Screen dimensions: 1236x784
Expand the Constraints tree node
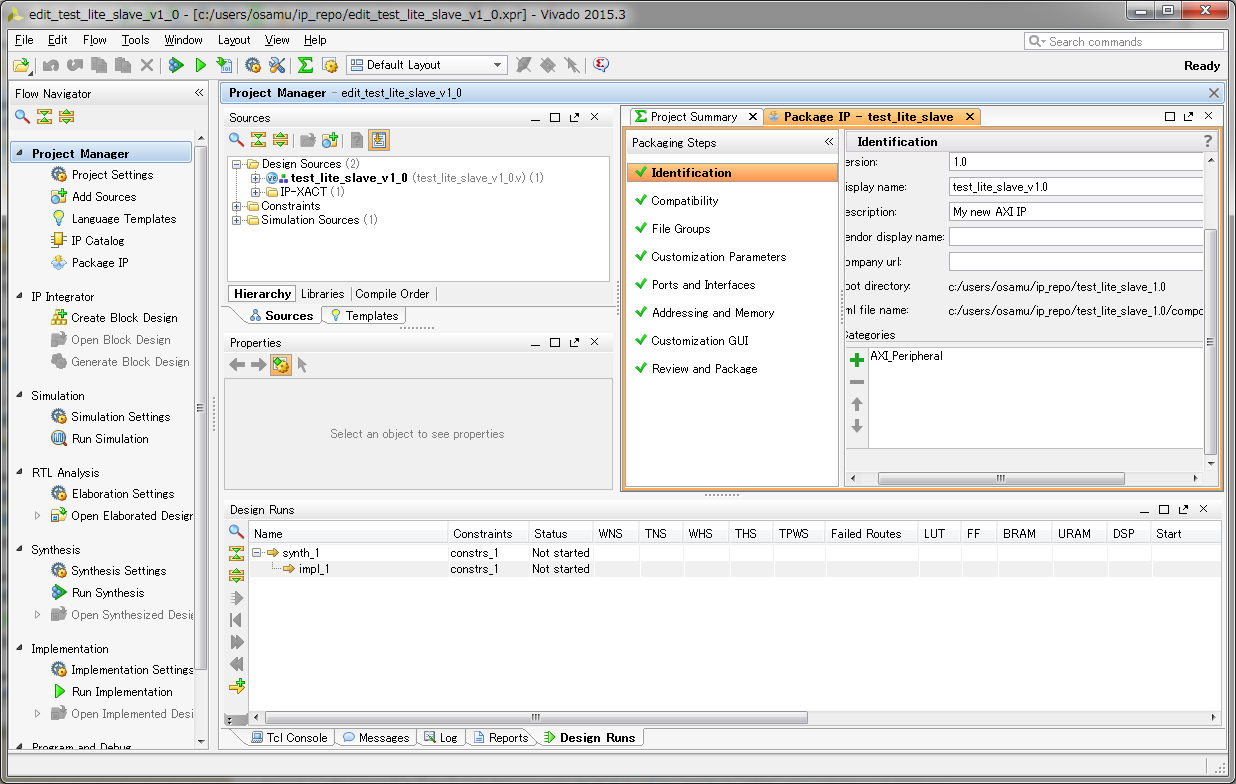pos(237,206)
